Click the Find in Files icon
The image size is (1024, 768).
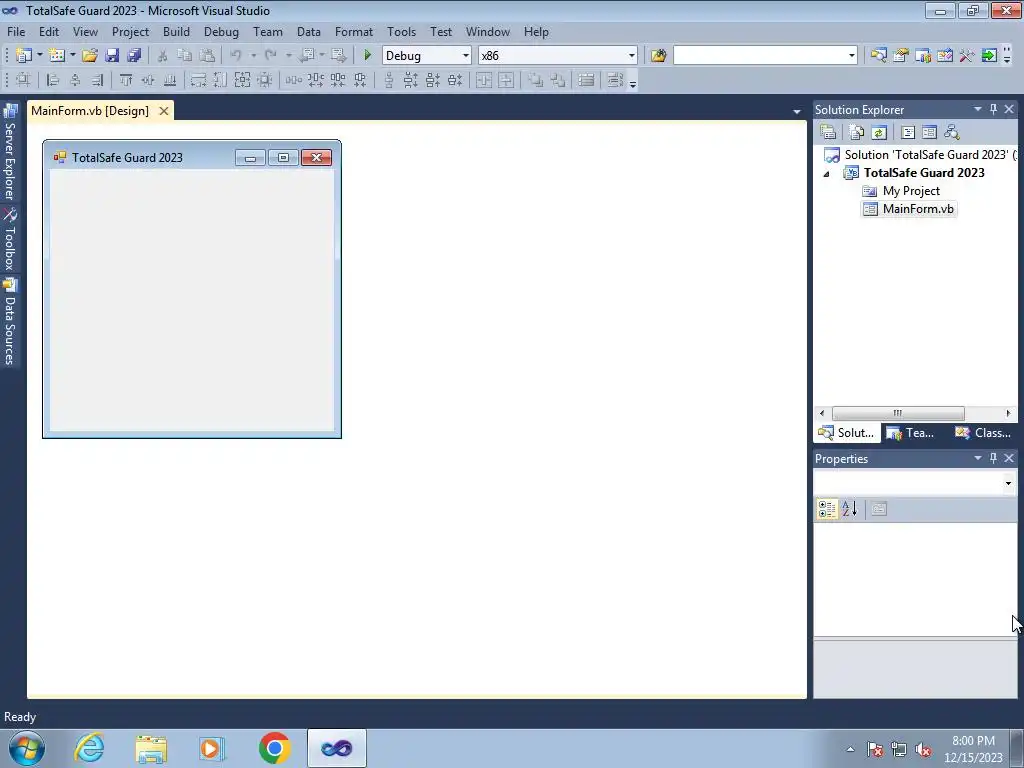click(x=658, y=56)
